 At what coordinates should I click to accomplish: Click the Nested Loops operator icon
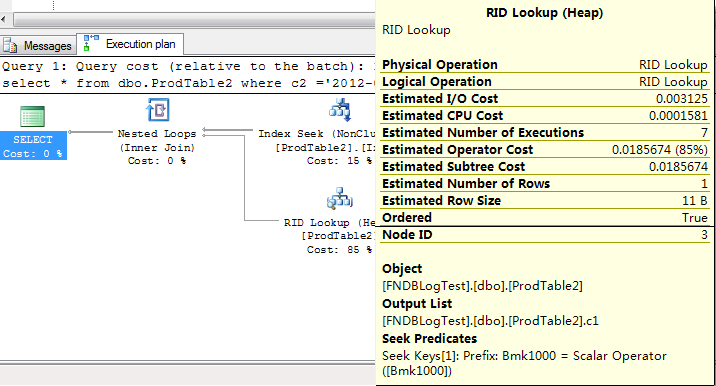[x=158, y=110]
